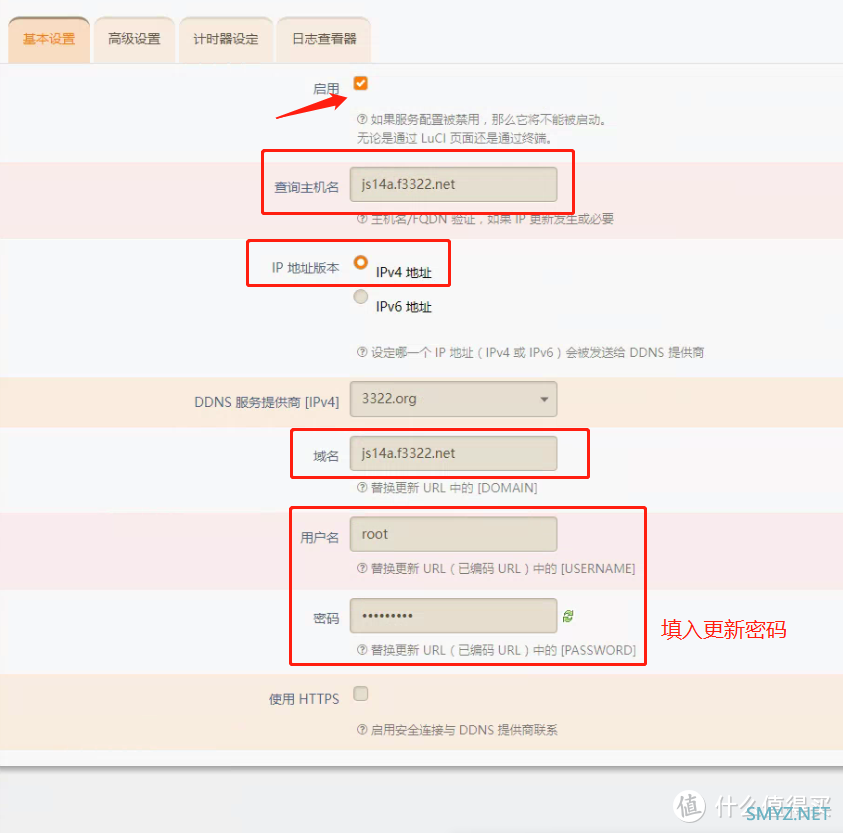The image size is (843, 833).
Task: Click the help icon before 设定哪一个 IP 地址
Action: click(362, 352)
